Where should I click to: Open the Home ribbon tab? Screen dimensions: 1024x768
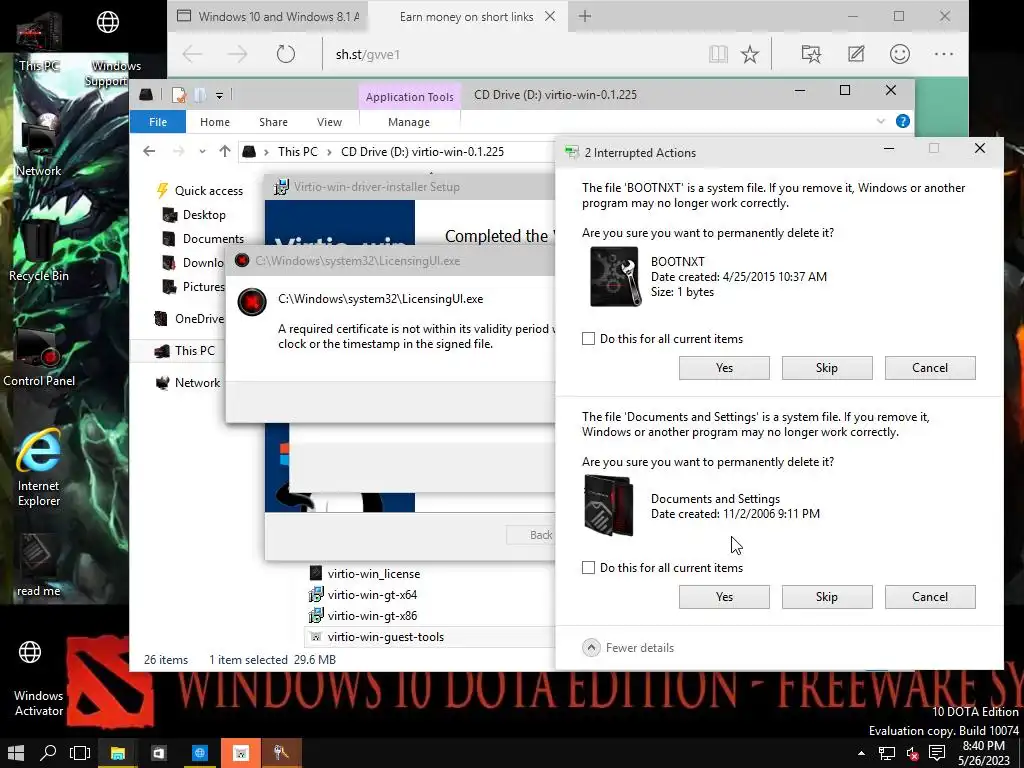215,121
